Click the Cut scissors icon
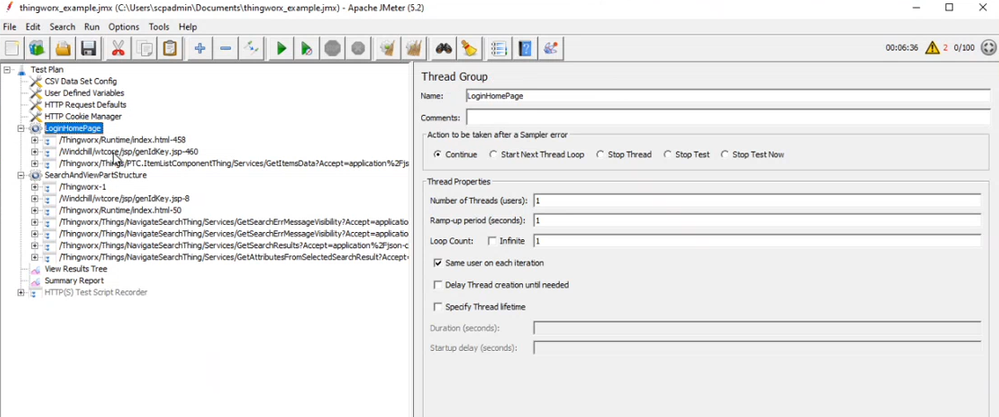The height and width of the screenshot is (417, 999). [x=118, y=48]
